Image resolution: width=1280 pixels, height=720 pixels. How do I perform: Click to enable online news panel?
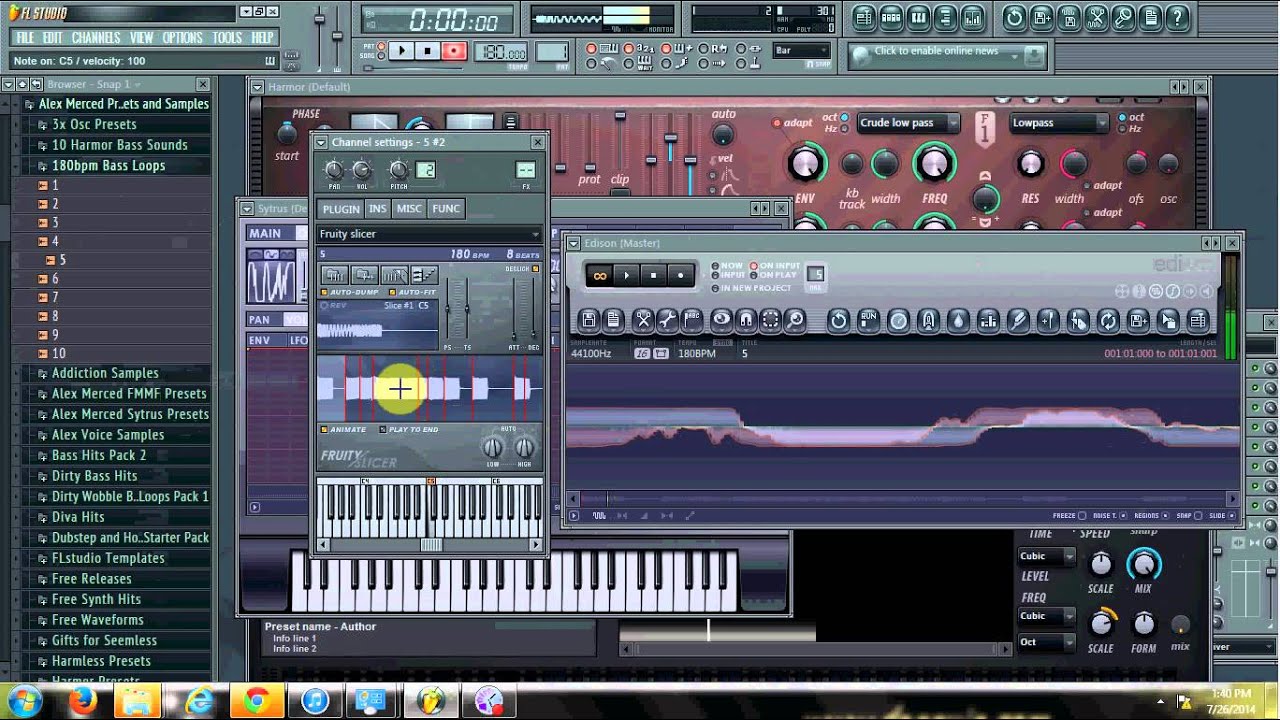[946, 56]
